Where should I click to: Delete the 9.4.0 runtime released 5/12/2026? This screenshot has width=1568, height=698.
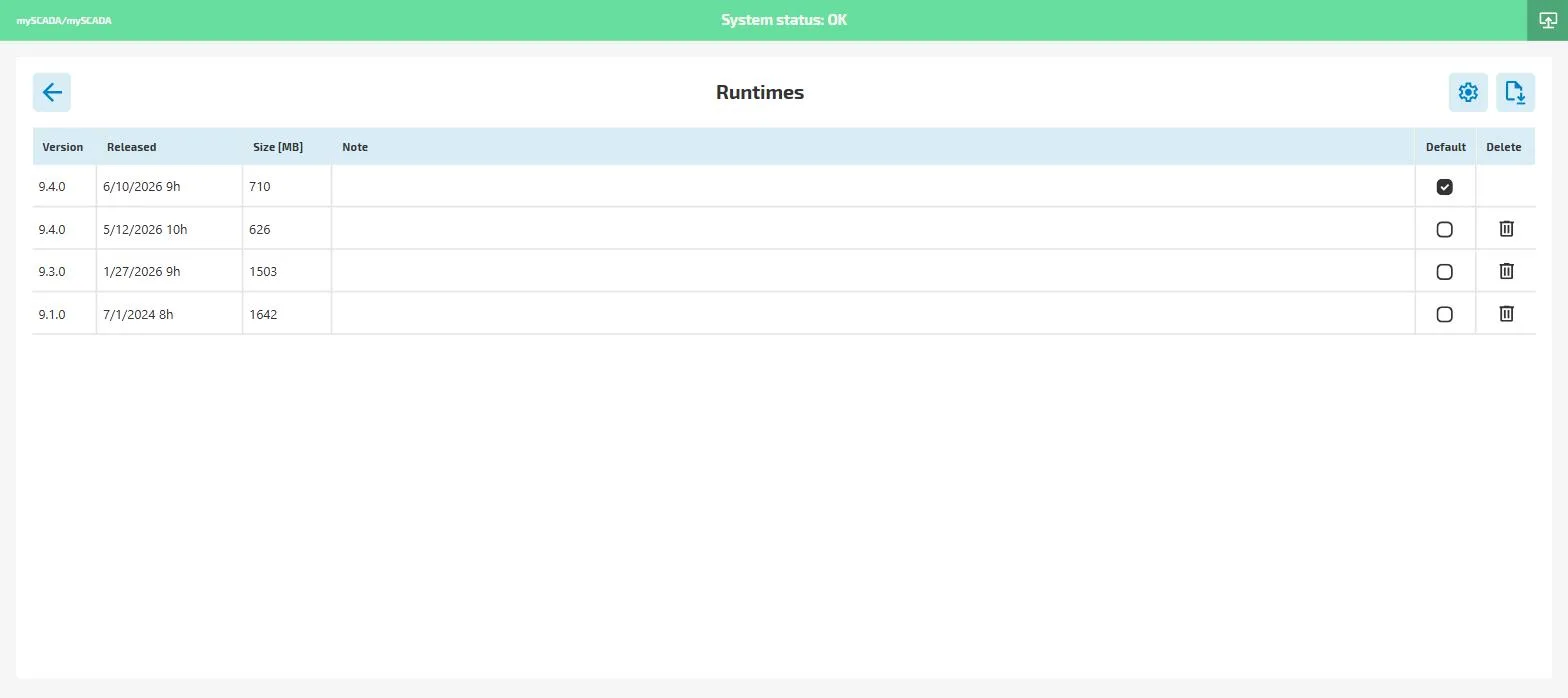coord(1506,229)
